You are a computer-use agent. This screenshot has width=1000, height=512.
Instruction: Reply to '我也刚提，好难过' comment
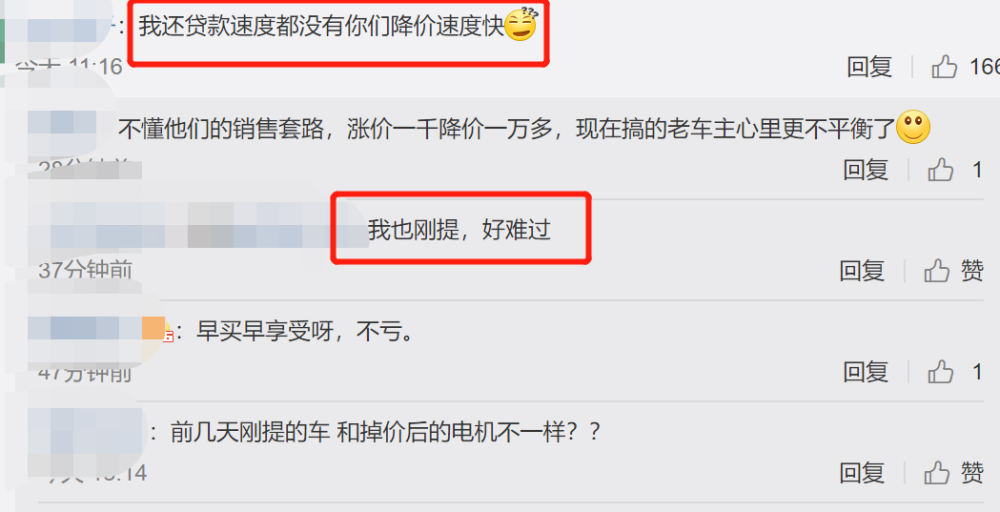862,272
